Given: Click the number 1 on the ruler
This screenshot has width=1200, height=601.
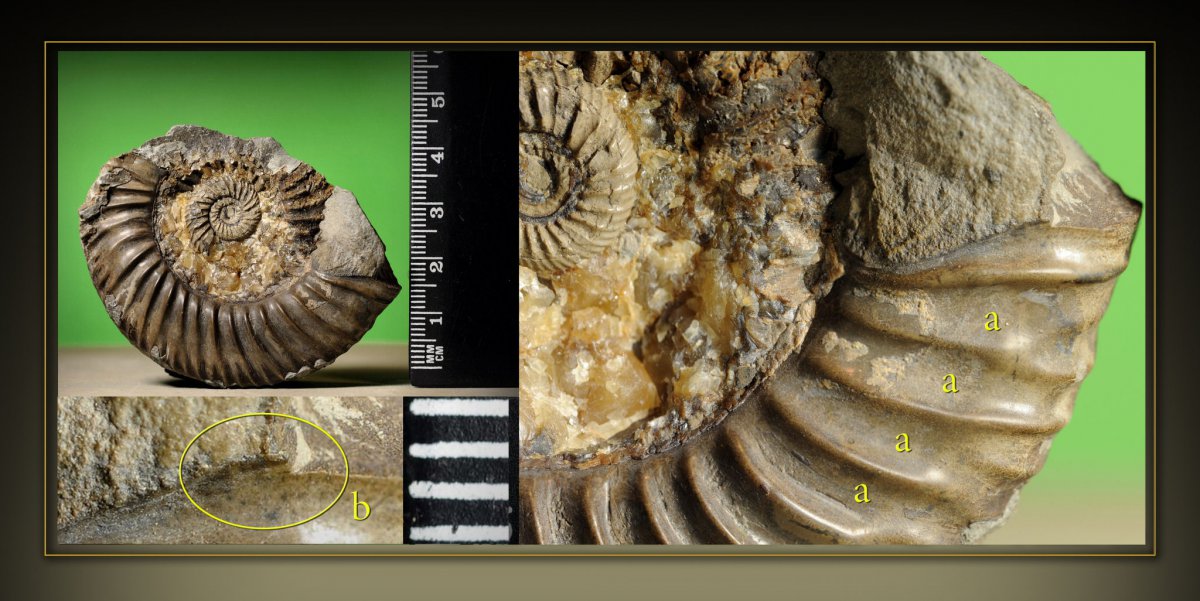Looking at the screenshot, I should [437, 319].
